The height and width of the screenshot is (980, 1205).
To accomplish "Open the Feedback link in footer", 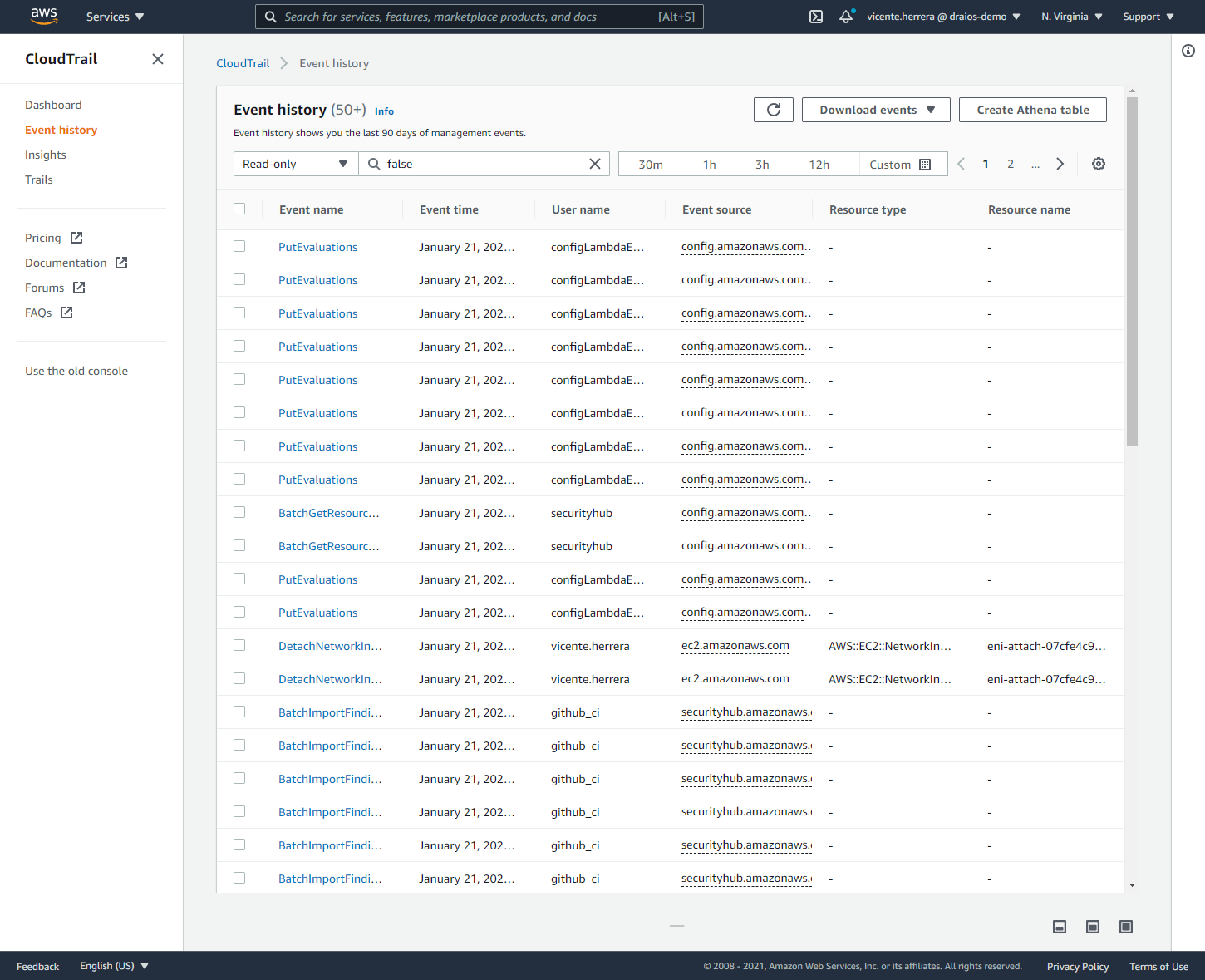I will tap(37, 967).
